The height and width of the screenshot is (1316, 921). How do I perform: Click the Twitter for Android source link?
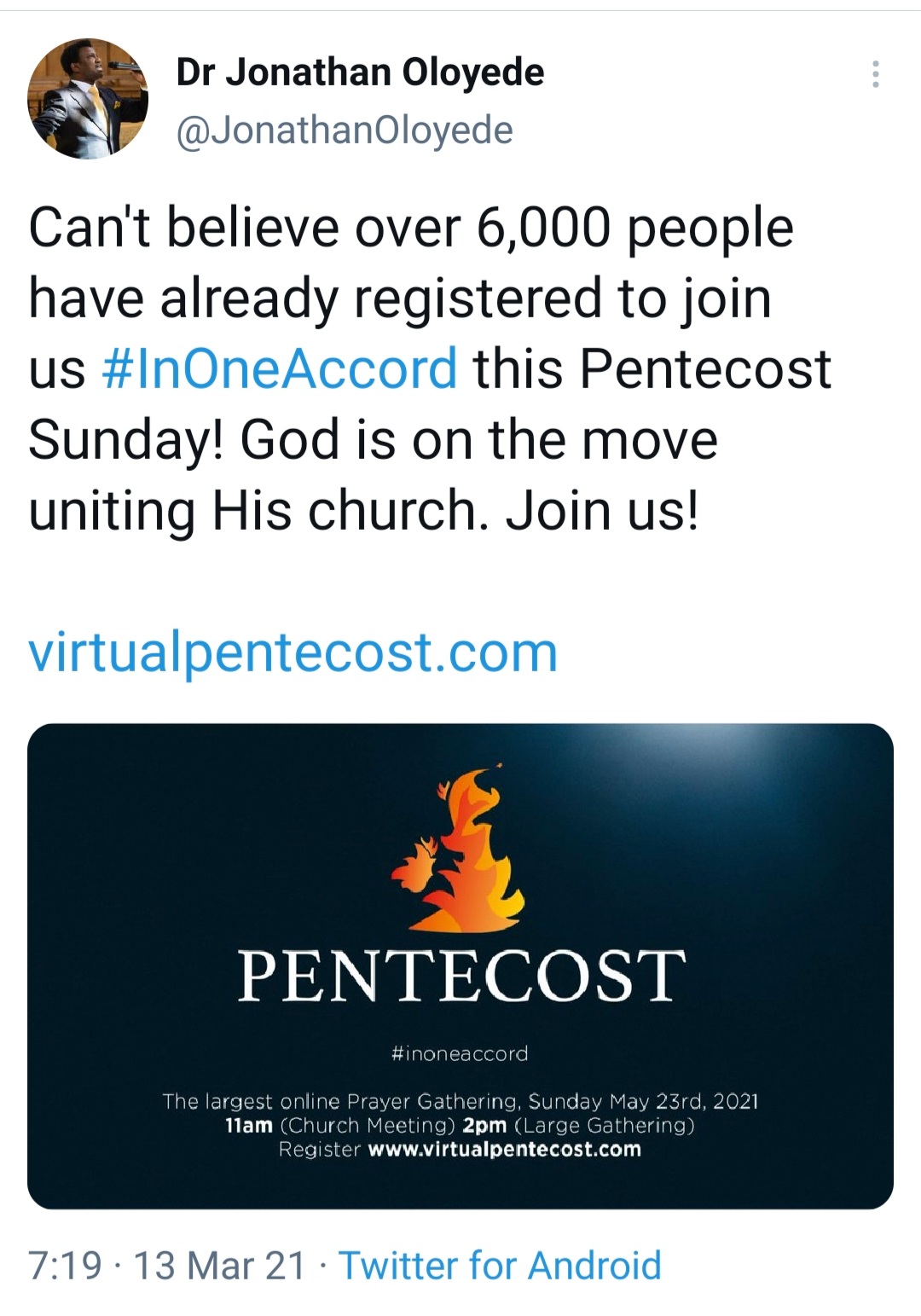(500, 1266)
